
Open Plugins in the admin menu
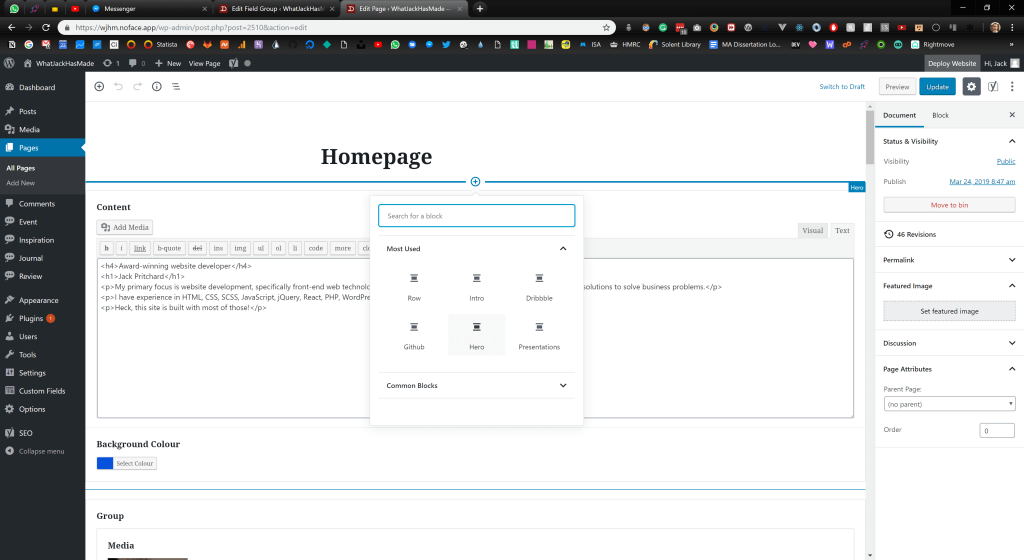tap(31, 318)
